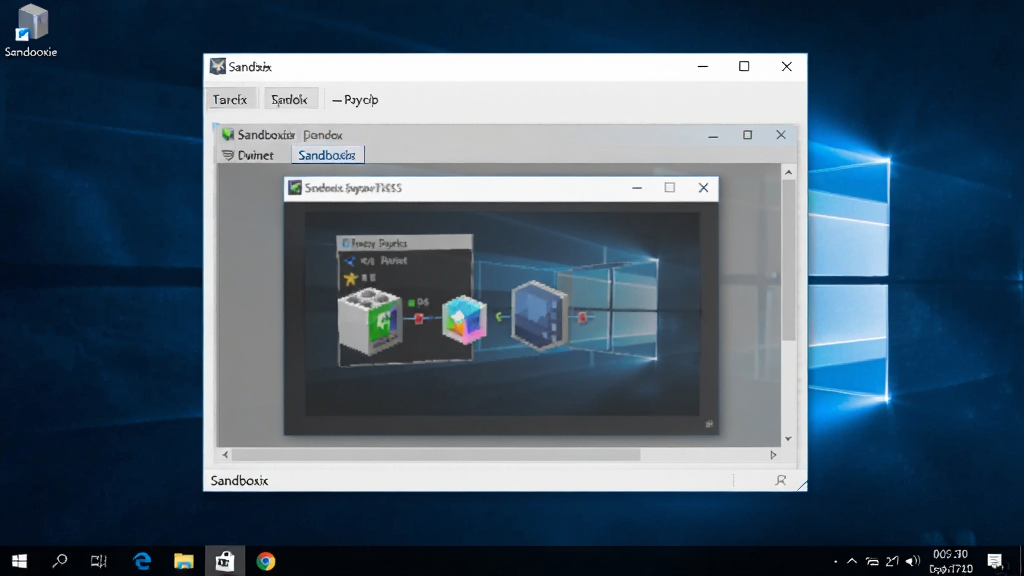Close the outer Sandbxix window
1024x576 pixels.
787,67
